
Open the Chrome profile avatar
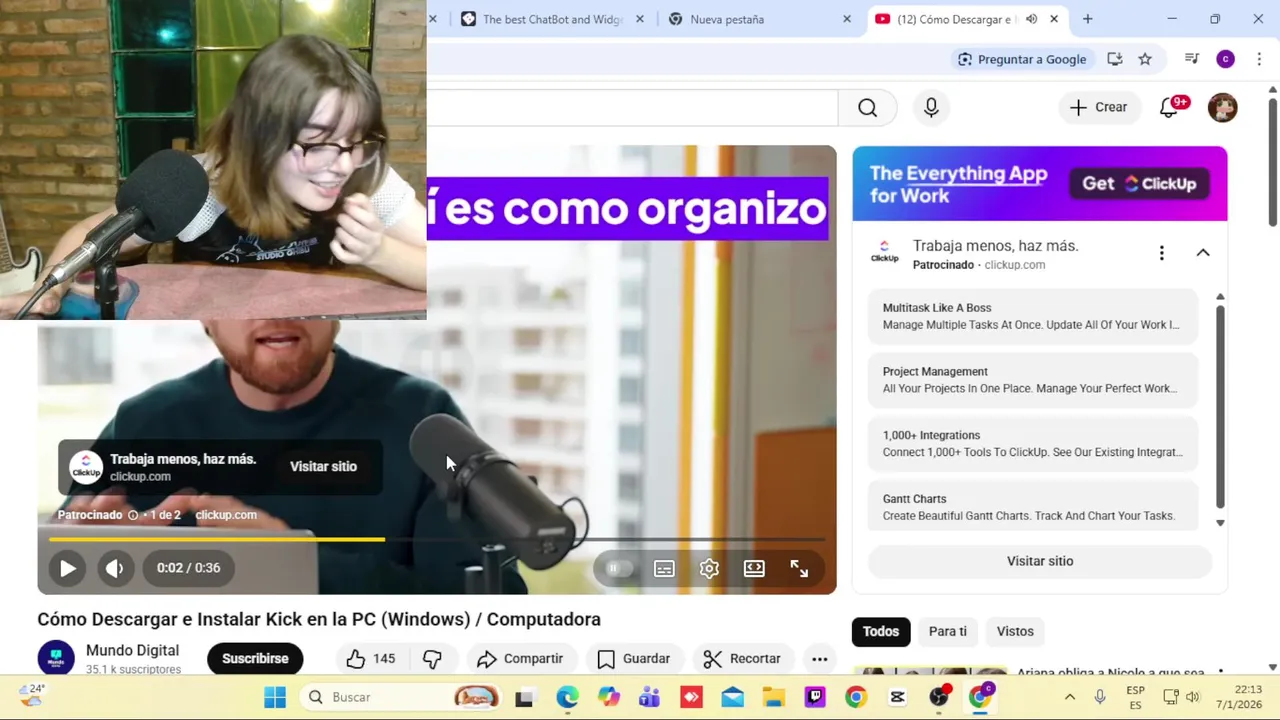click(1225, 59)
